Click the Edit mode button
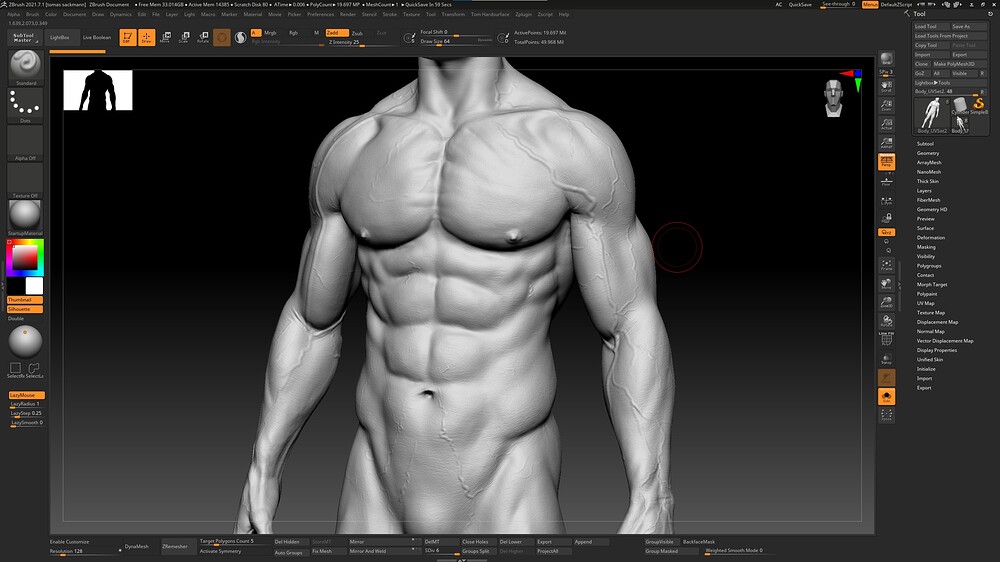 (128, 38)
